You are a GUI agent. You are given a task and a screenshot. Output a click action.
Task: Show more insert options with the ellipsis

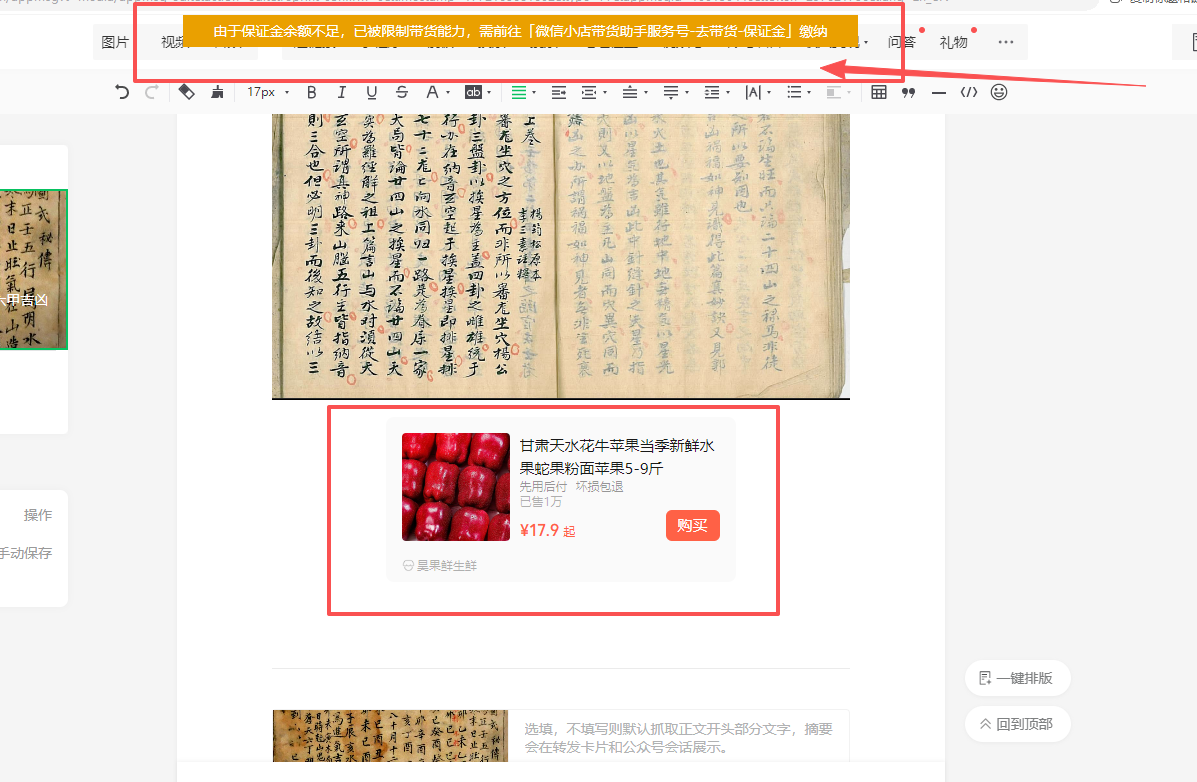pos(1006,42)
